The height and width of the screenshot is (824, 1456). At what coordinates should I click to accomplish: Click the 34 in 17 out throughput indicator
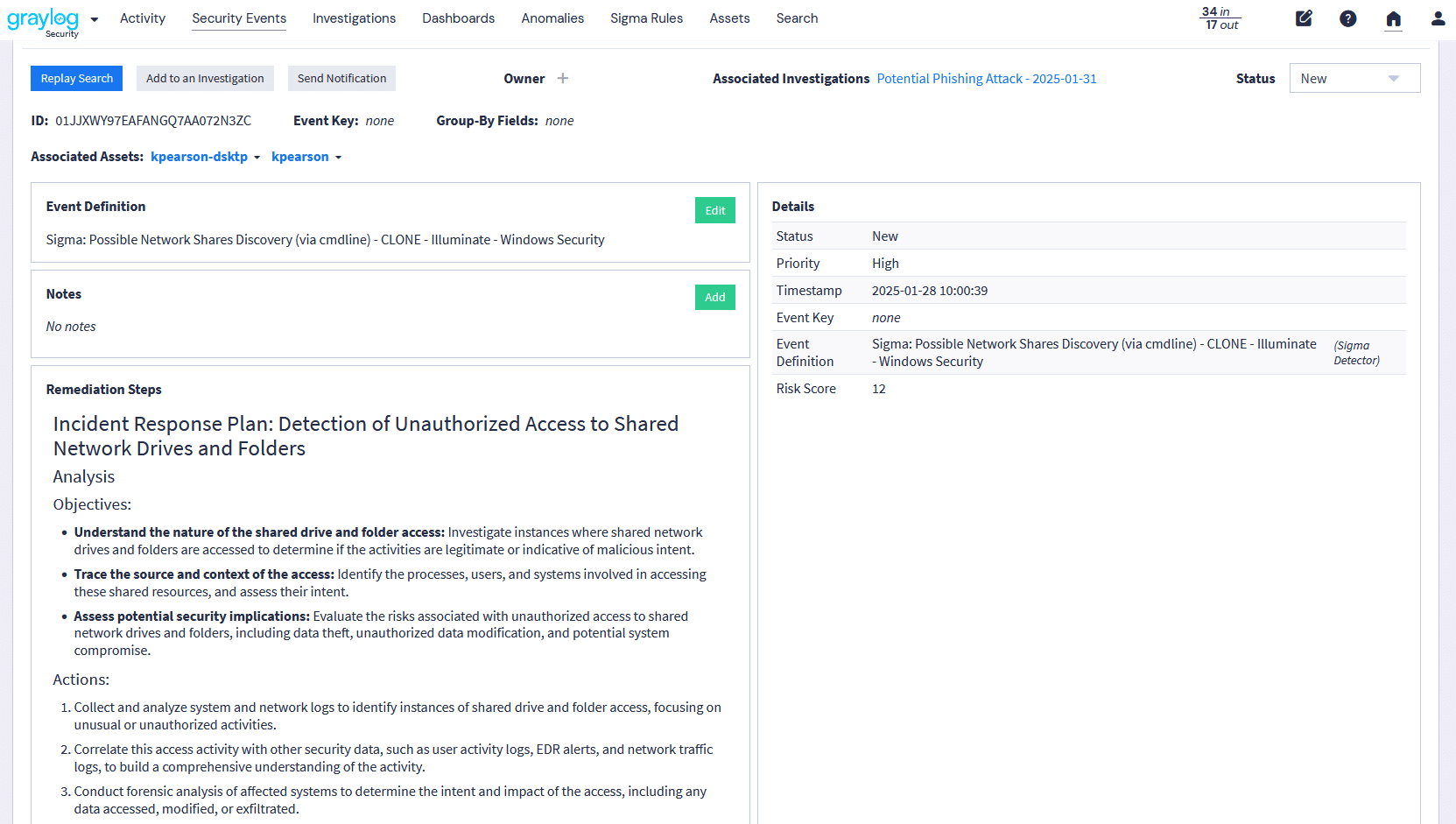coord(1220,18)
